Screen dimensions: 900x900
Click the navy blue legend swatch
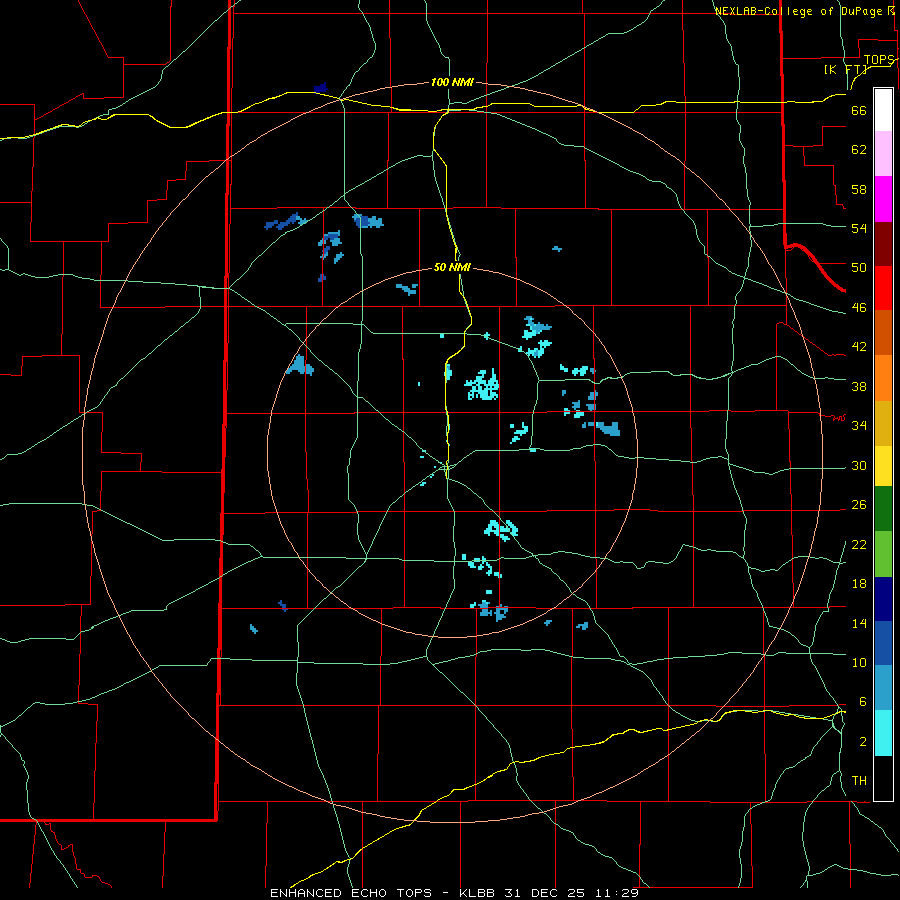[x=883, y=599]
